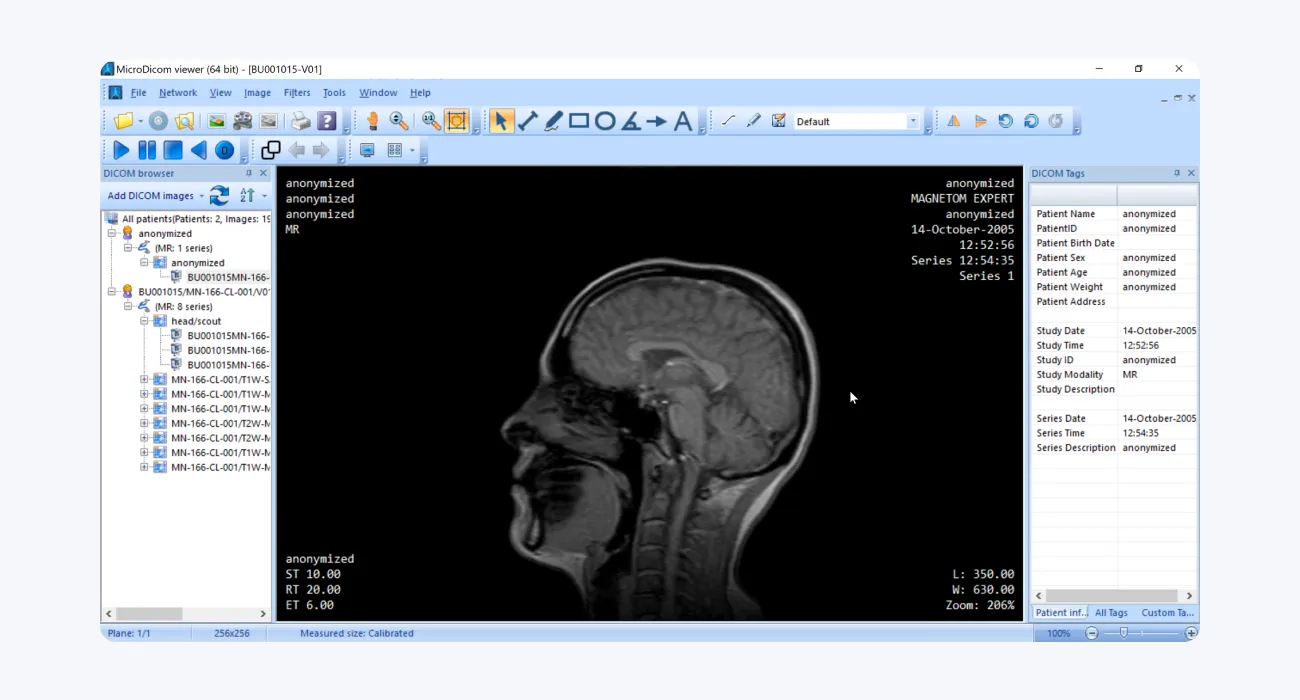Flip the image horizontally

pyautogui.click(x=953, y=120)
